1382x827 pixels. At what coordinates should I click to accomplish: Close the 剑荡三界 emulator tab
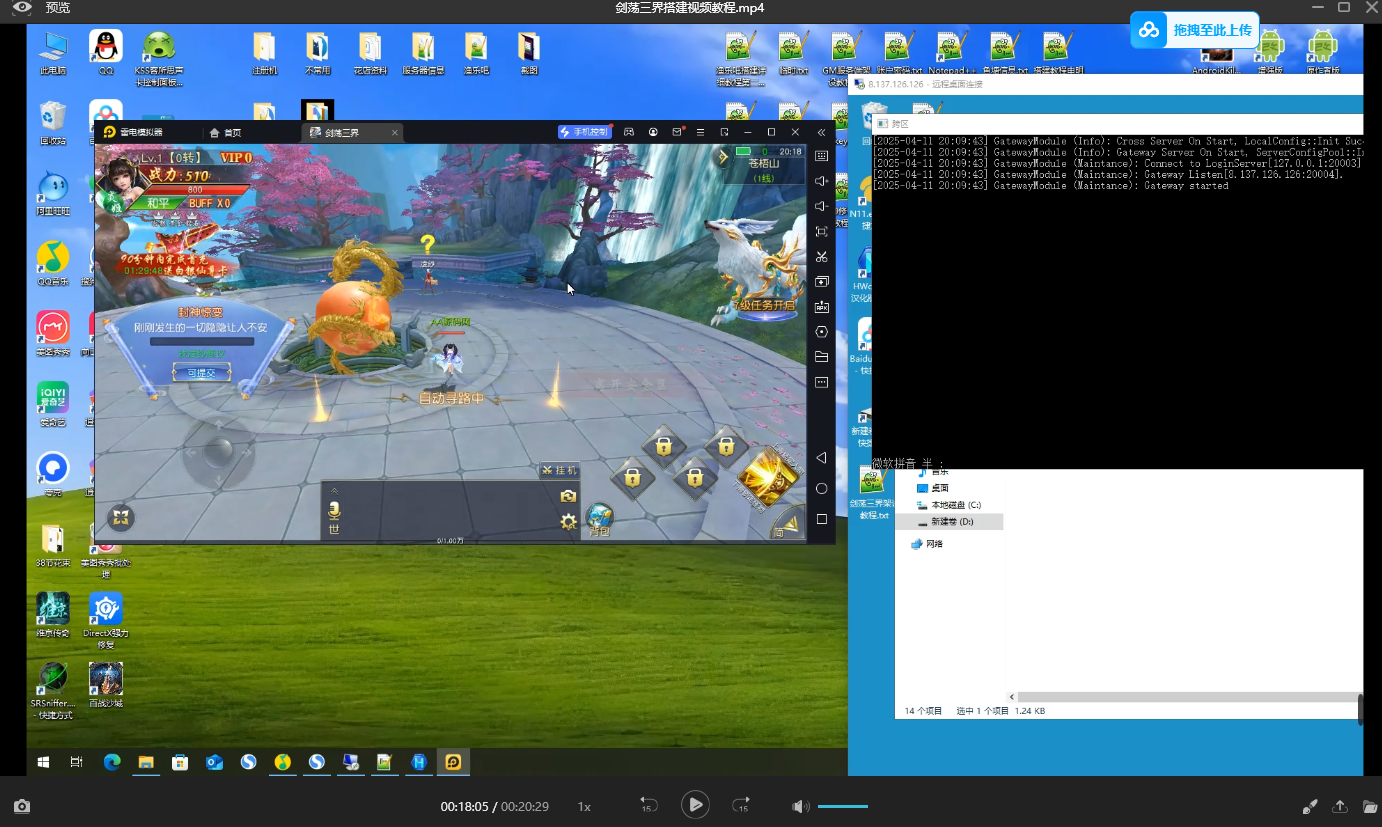coord(394,132)
